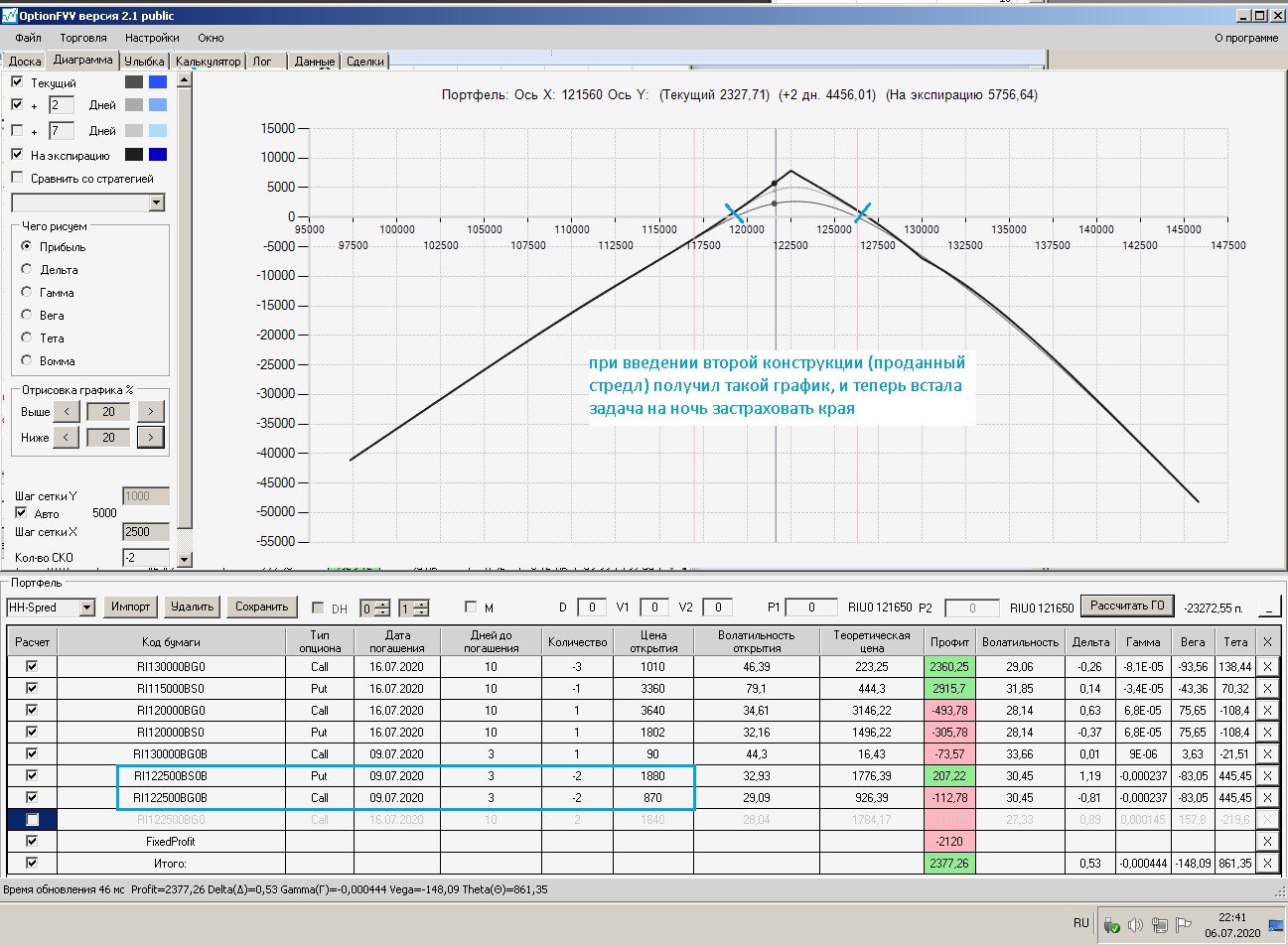Viewport: 1288px width, 946px height.
Task: Switch to the Доска tab
Action: (25, 62)
